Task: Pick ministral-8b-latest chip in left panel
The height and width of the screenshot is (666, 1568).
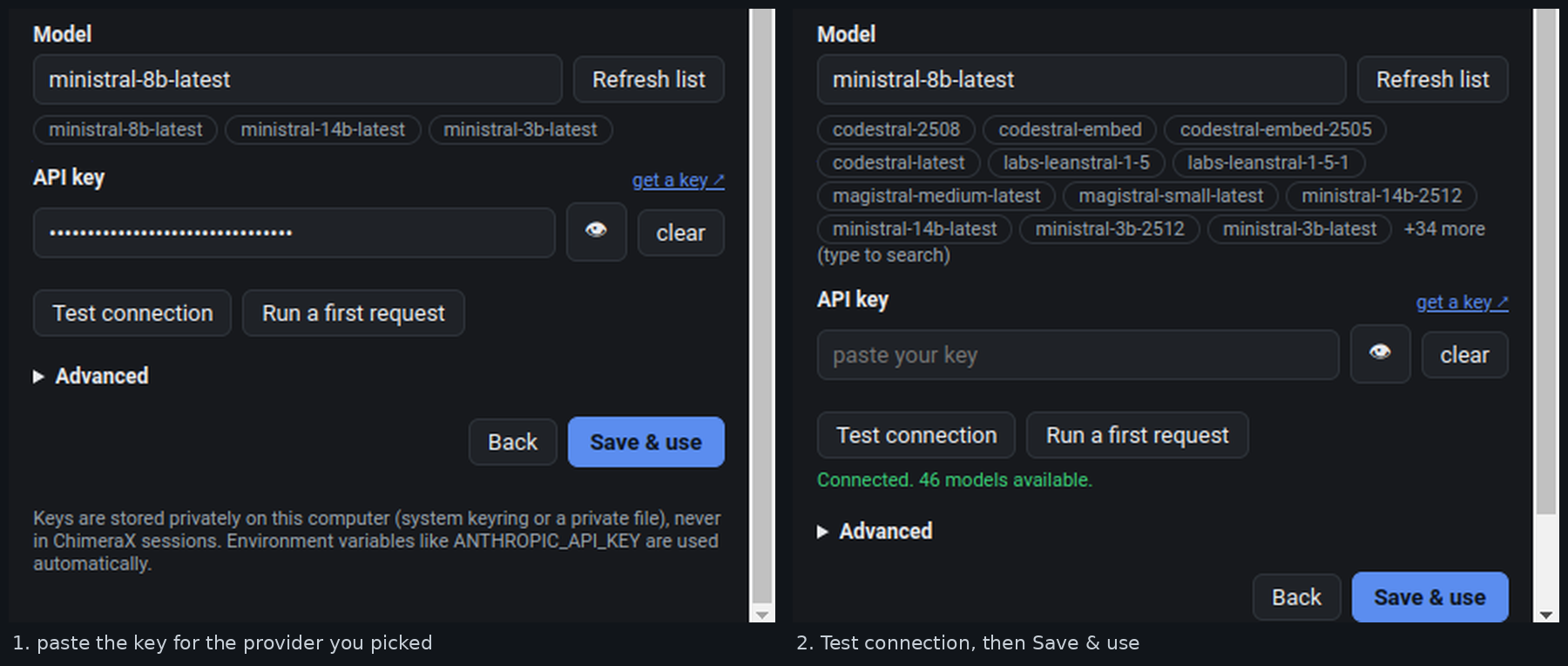Action: (x=125, y=130)
